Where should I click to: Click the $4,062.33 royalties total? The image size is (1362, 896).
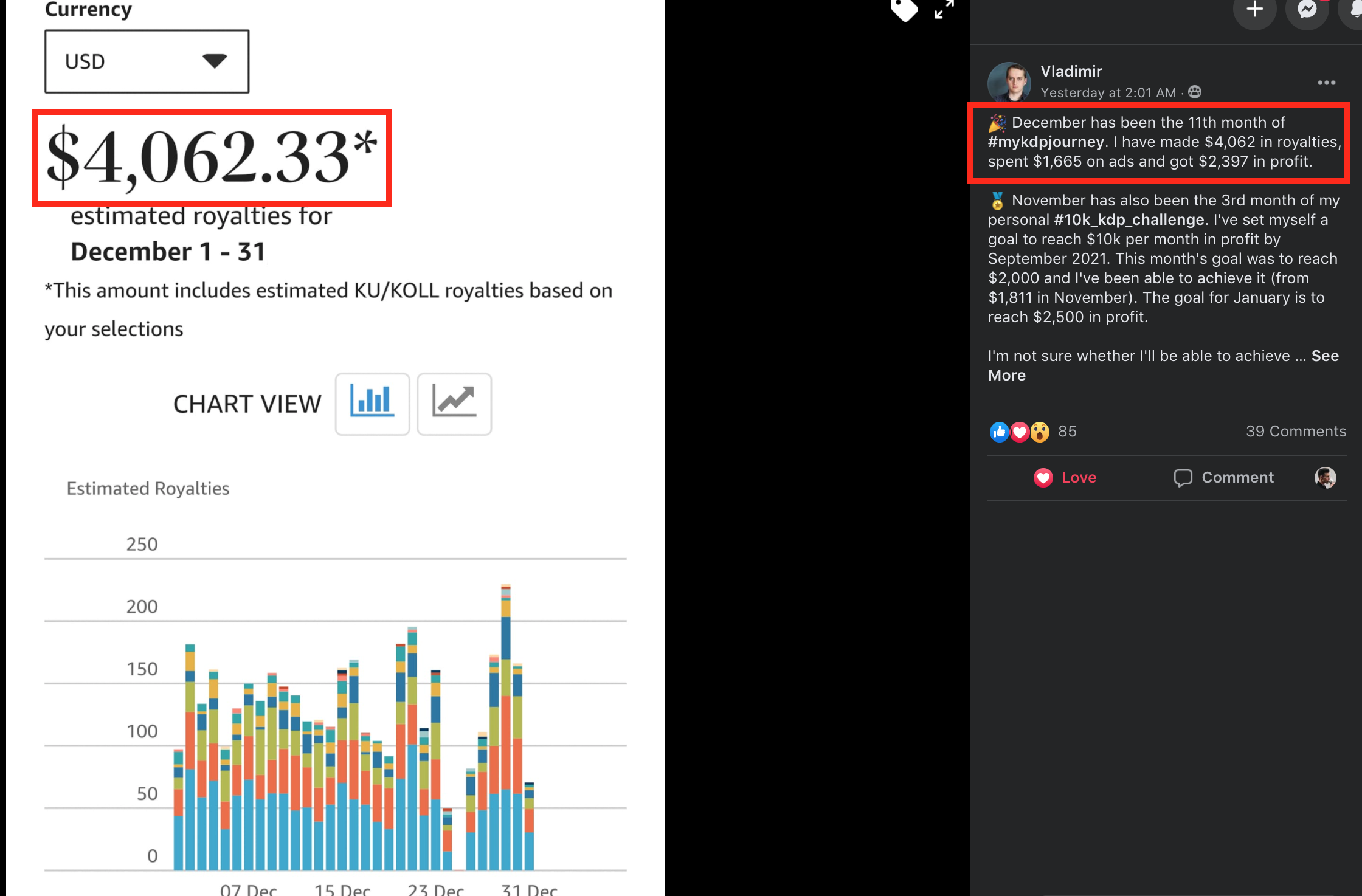(212, 157)
